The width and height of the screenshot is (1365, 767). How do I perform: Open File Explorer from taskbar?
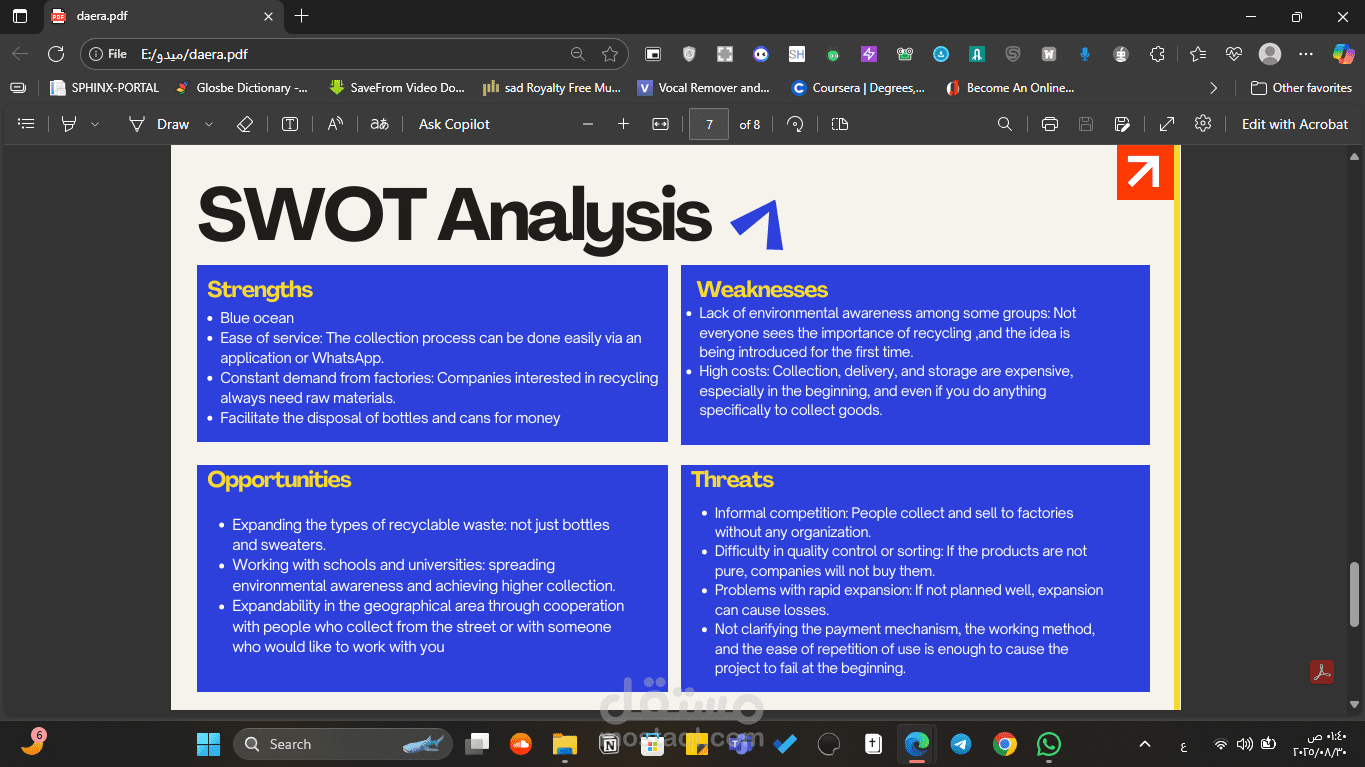pos(565,744)
